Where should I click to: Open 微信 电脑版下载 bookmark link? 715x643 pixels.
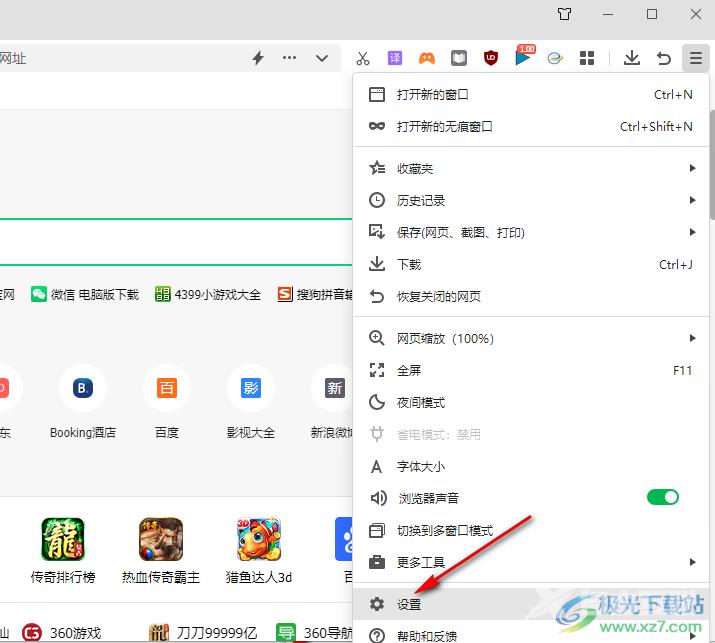pos(85,295)
